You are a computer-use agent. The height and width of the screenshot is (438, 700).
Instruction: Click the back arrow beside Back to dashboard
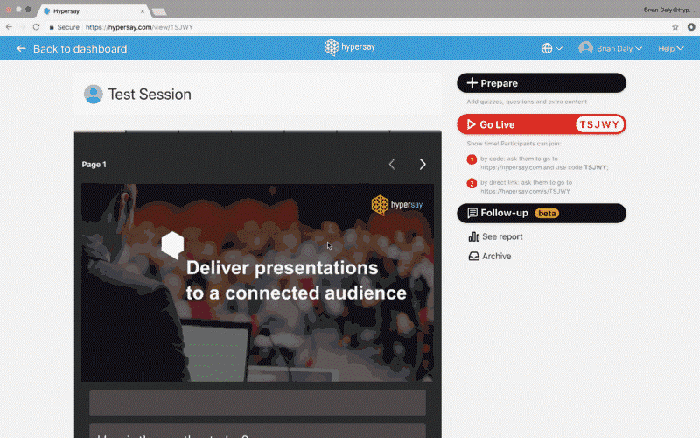tap(21, 49)
